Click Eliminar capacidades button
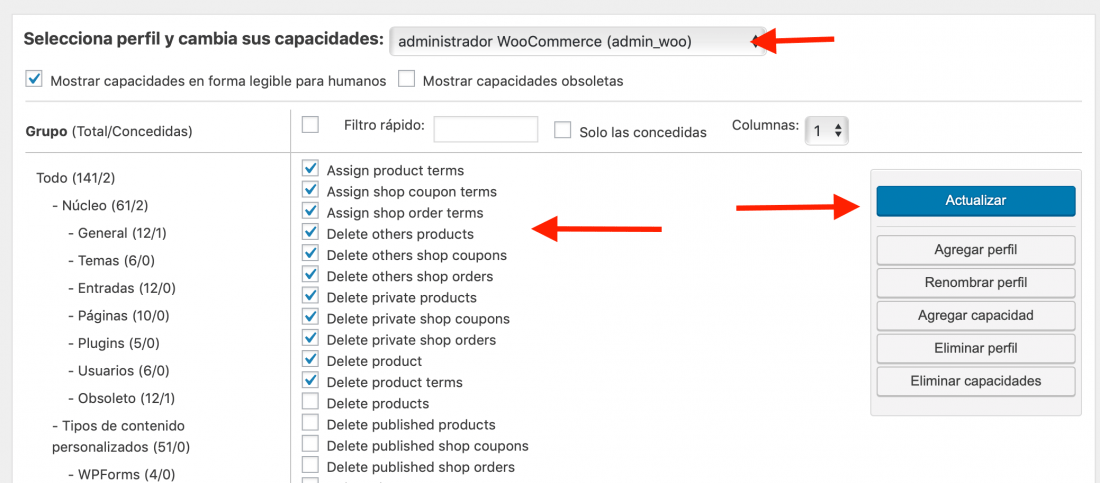 click(975, 381)
